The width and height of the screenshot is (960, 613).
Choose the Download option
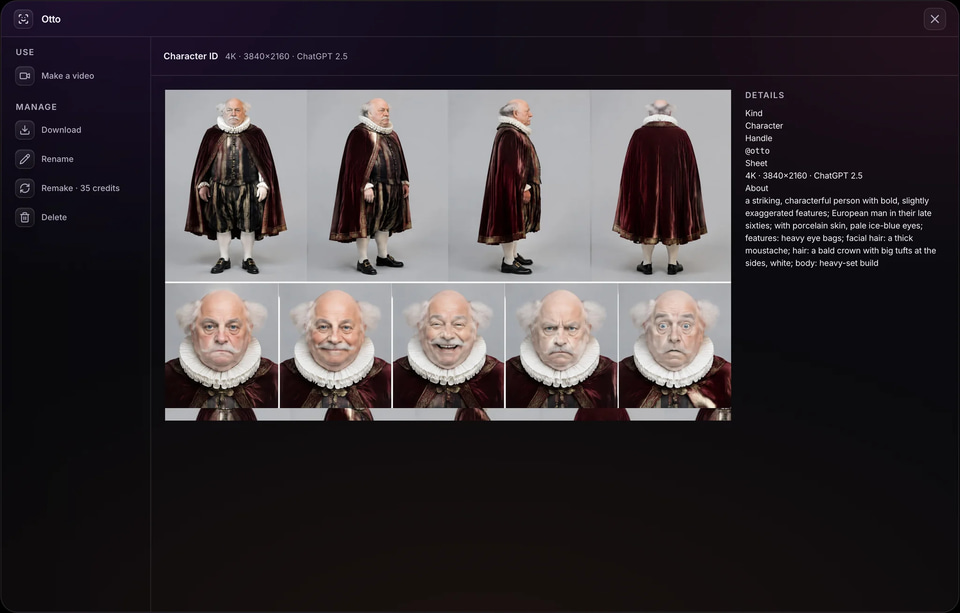61,130
